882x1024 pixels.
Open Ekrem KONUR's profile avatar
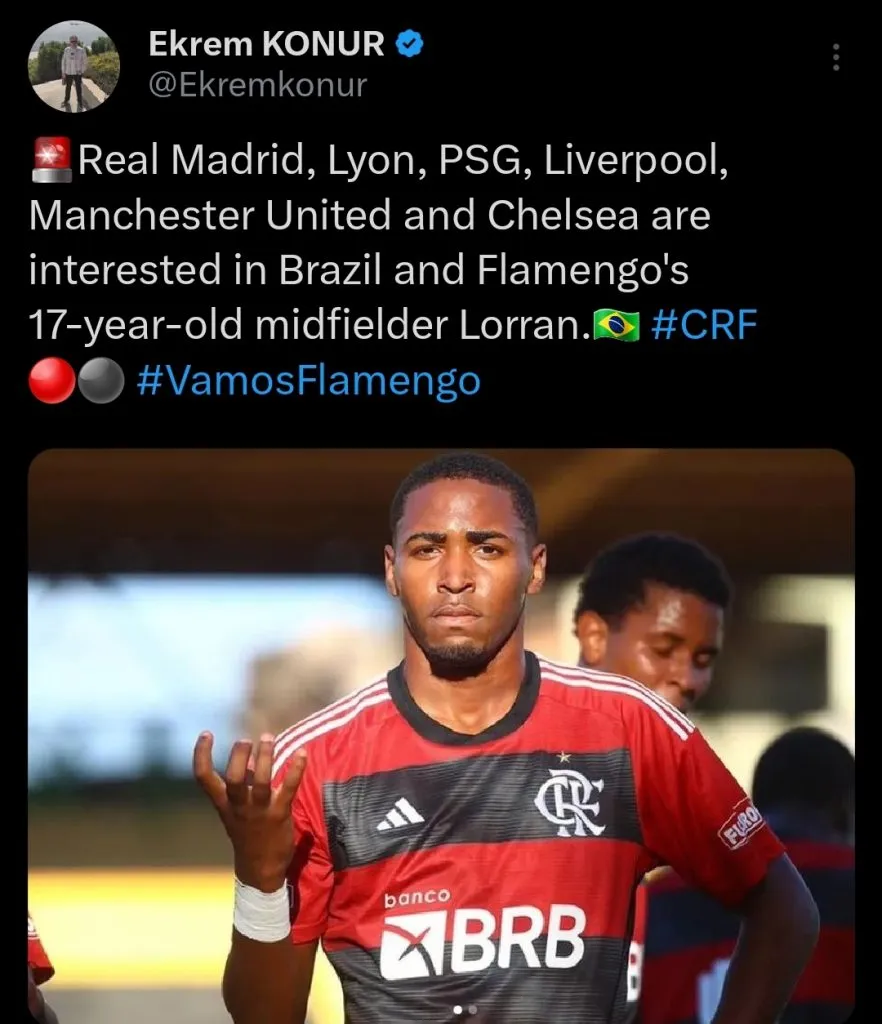[x=74, y=66]
